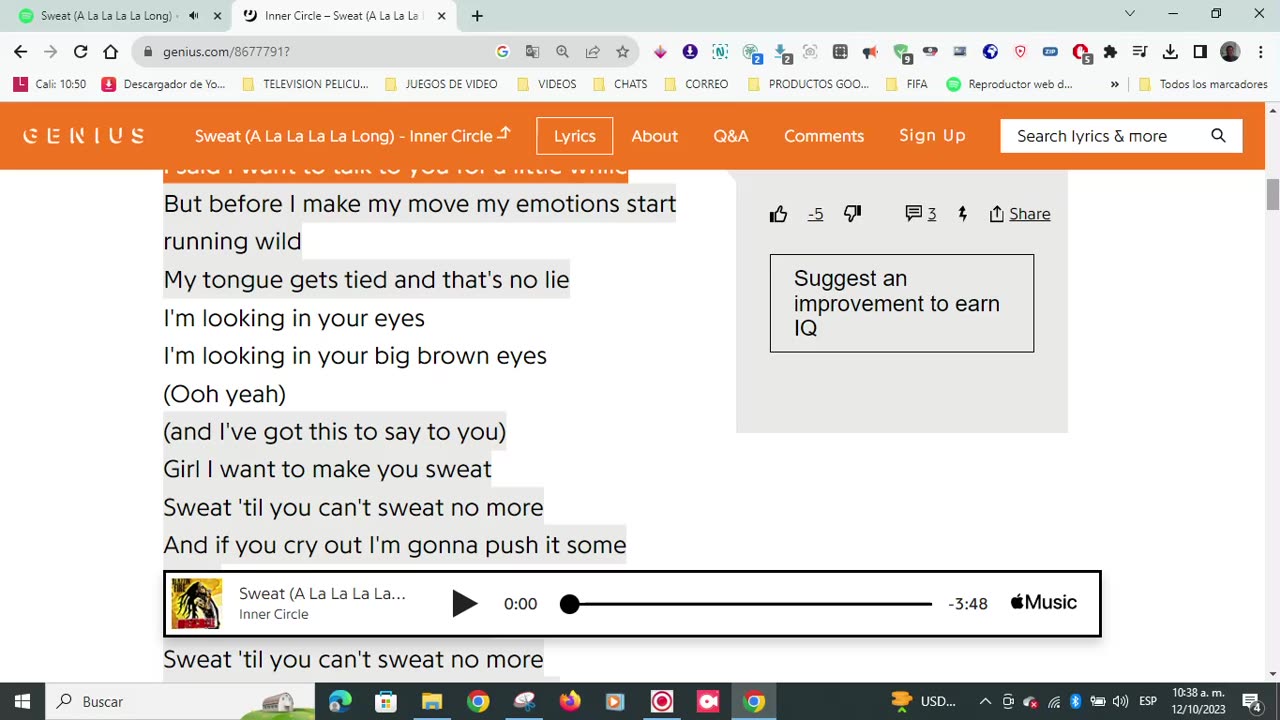This screenshot has height=720, width=1280.
Task: Click lyric '(and I've got this to say to you)'
Action: pos(335,431)
